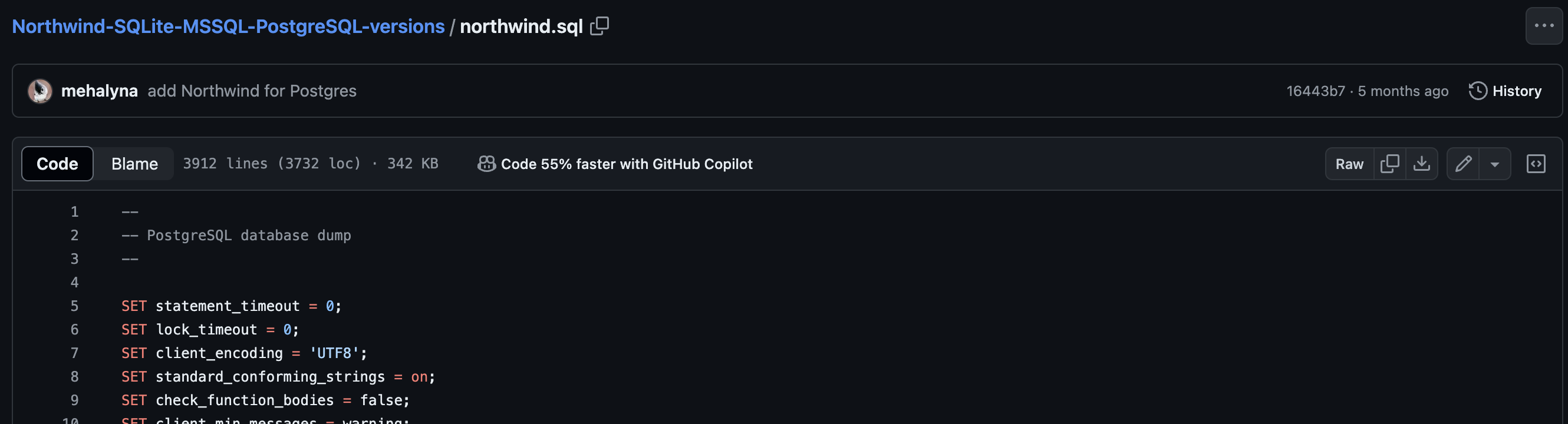
Task: Switch to the Blame tab
Action: pyautogui.click(x=134, y=164)
